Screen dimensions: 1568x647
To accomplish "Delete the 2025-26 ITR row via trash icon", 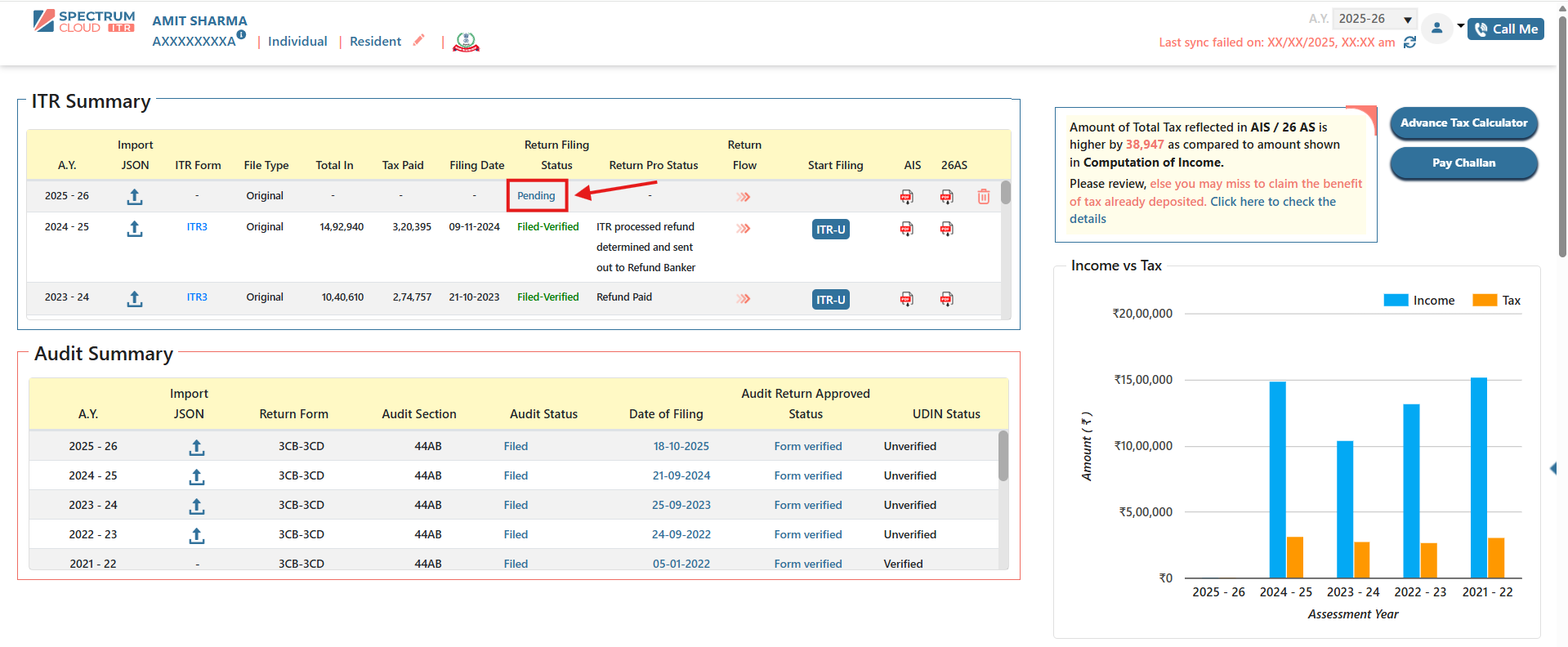I will click(983, 197).
